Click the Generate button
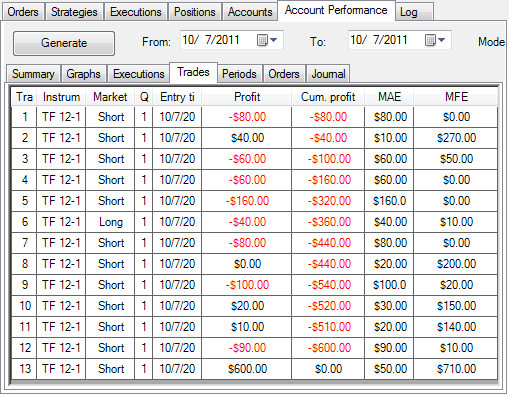This screenshot has height=395, width=509. click(x=64, y=43)
